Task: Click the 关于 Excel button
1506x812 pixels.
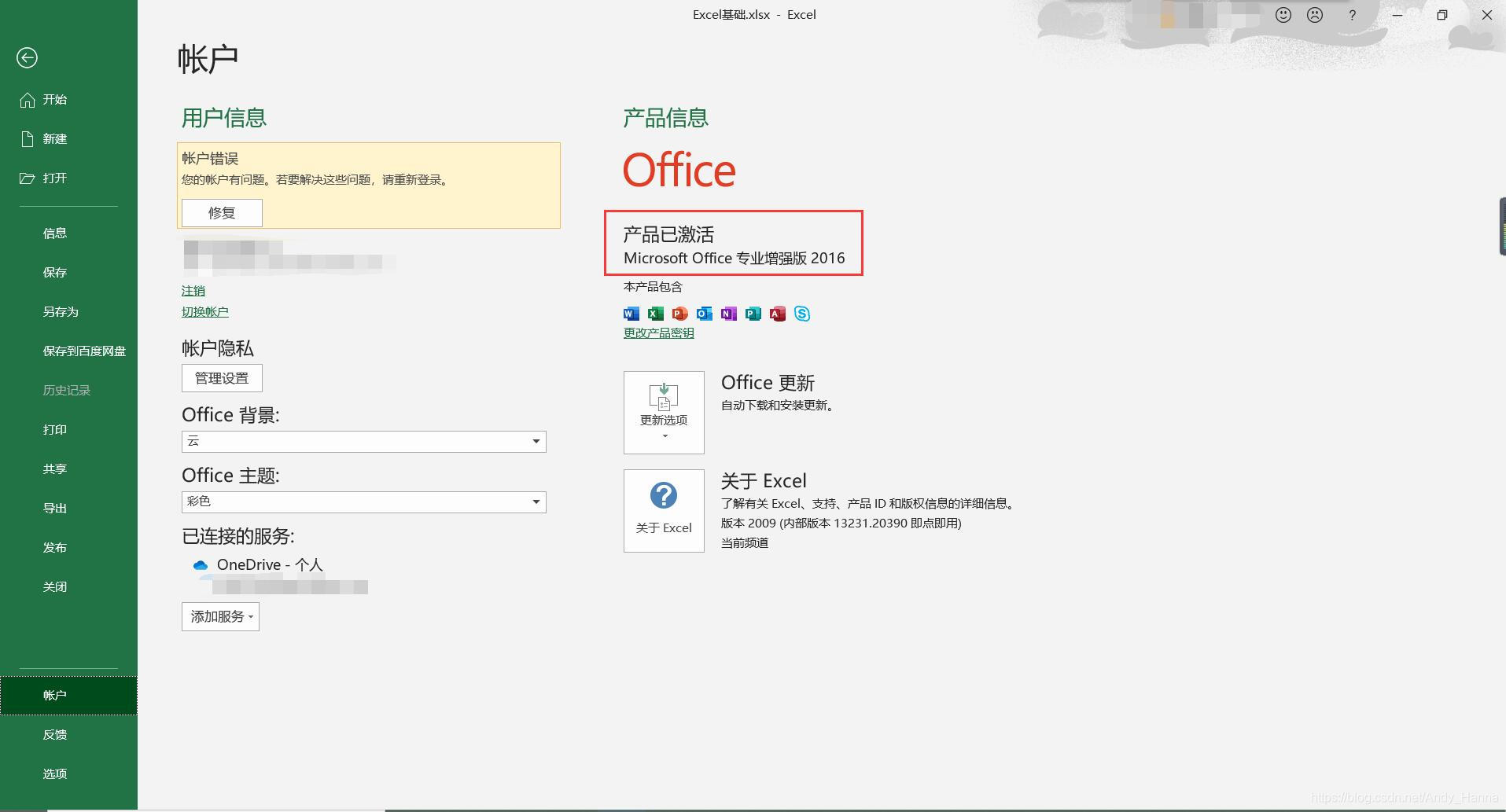Action: click(664, 511)
